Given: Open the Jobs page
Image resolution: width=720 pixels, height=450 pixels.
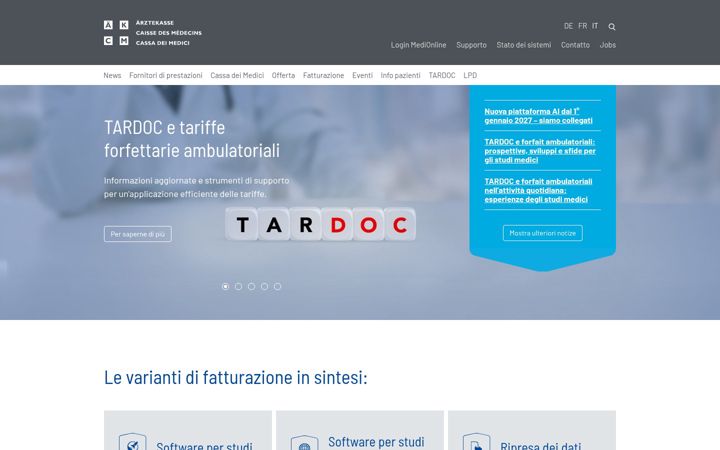Looking at the screenshot, I should tap(608, 45).
